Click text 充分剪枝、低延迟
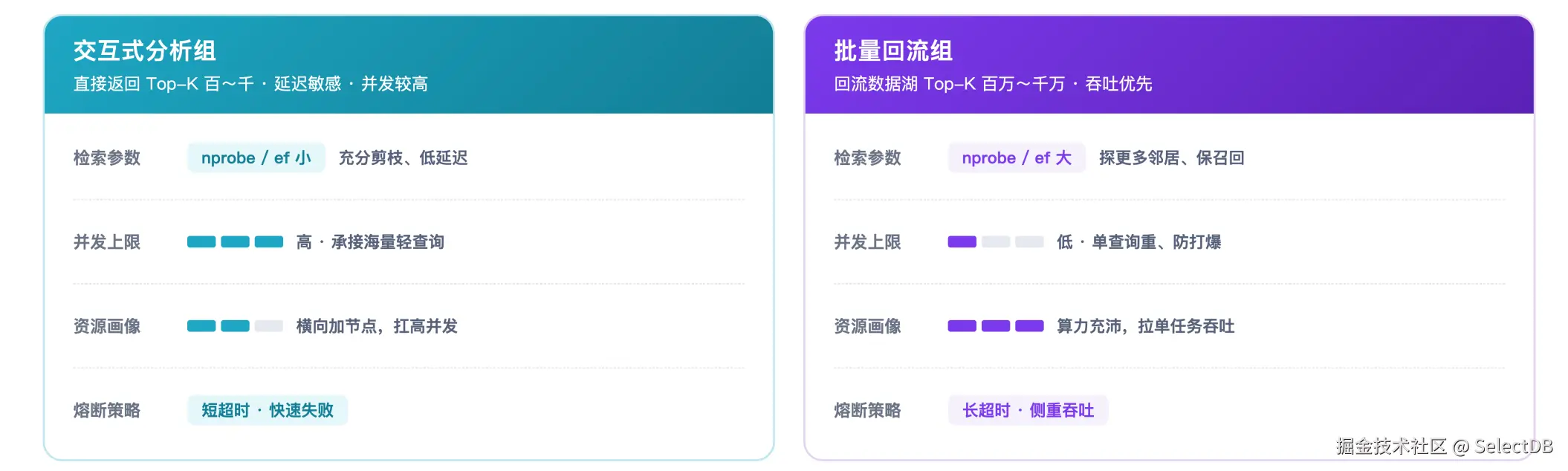1568x471 pixels. click(404, 157)
